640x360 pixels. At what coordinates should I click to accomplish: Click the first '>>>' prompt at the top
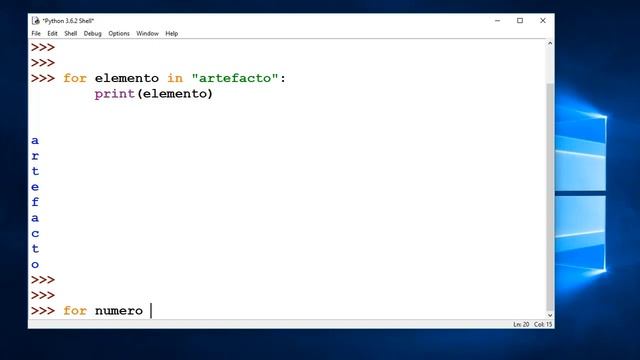[x=43, y=47]
